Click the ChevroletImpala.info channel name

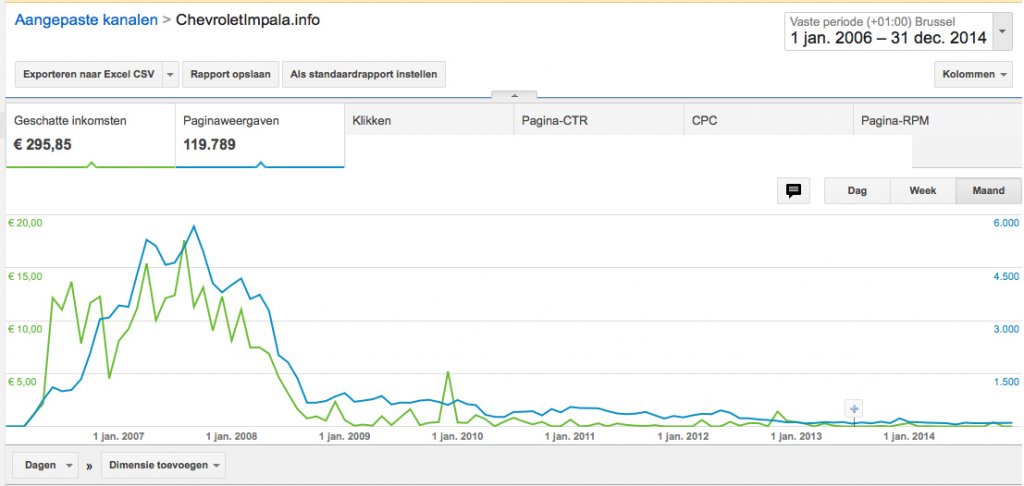(248, 20)
